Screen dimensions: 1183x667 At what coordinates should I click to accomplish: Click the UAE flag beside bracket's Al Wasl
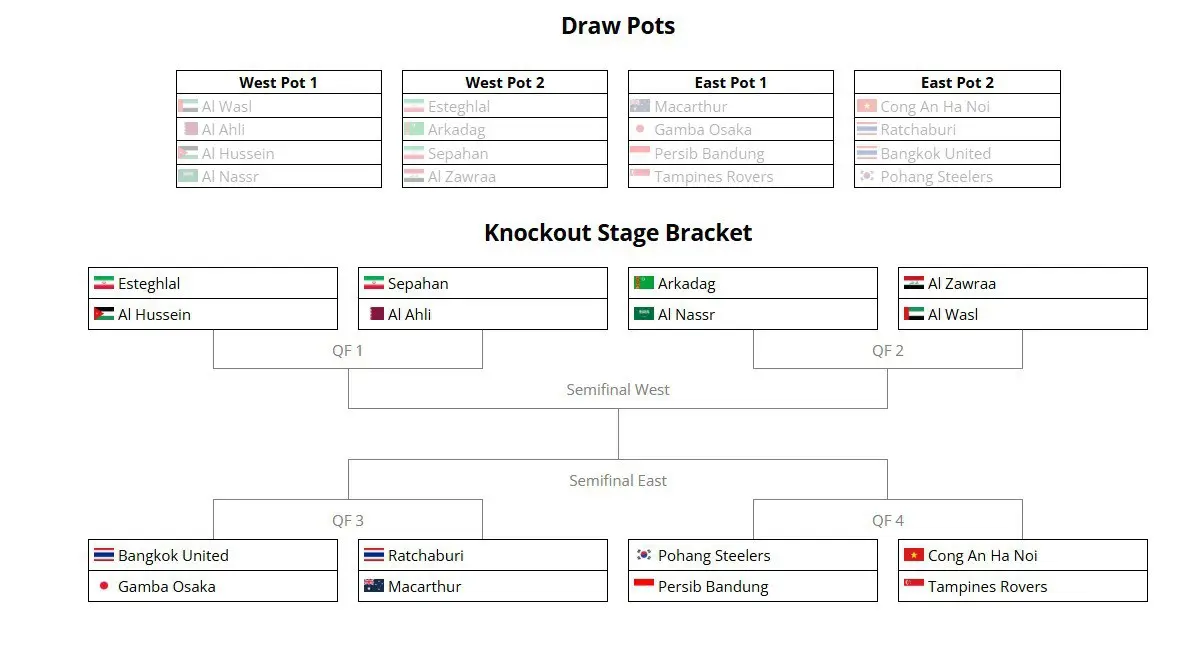pyautogui.click(x=914, y=314)
